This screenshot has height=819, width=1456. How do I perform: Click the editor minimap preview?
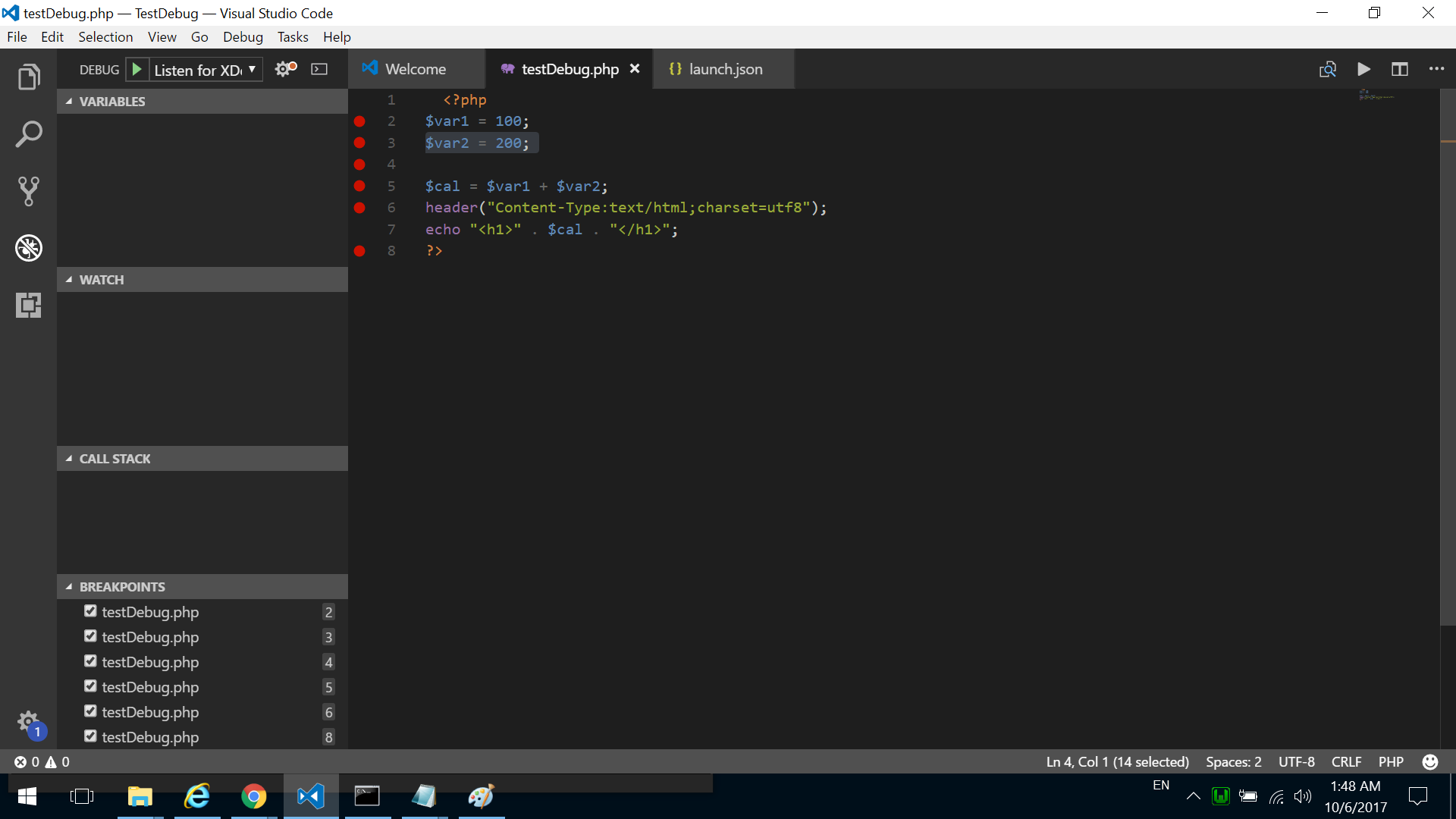(1376, 96)
